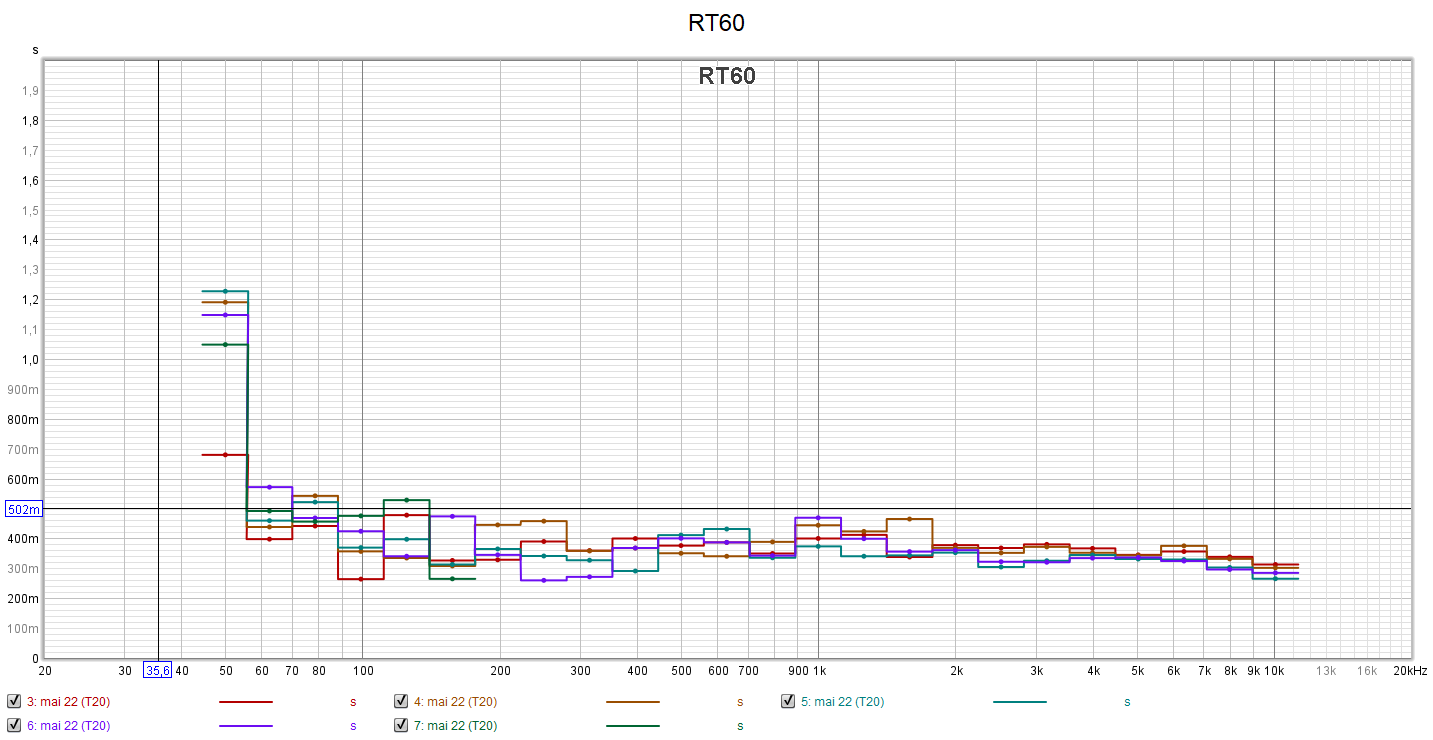1433x740 pixels.
Task: Click the purple line swatch for trace 6
Action: pyautogui.click(x=245, y=726)
